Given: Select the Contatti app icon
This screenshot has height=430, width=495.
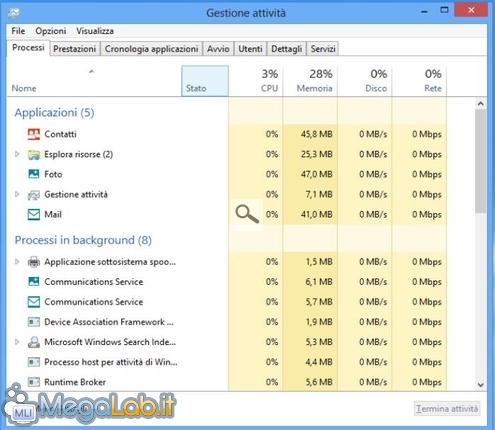Looking at the screenshot, I should click(34, 134).
